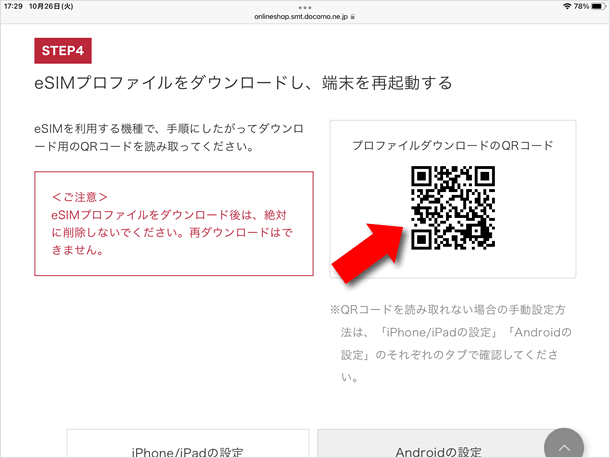Tap the 78% battery percentage
The width and height of the screenshot is (610, 458).
[581, 6]
